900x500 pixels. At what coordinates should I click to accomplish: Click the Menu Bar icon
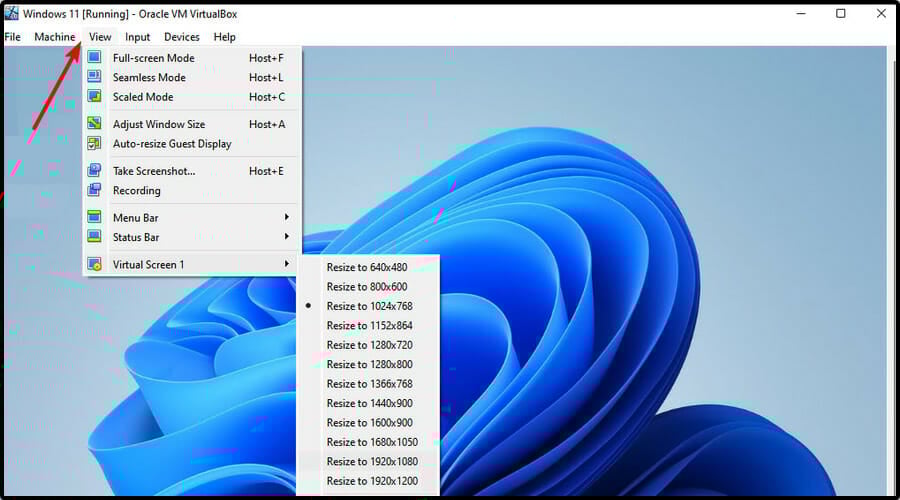pyautogui.click(x=94, y=217)
